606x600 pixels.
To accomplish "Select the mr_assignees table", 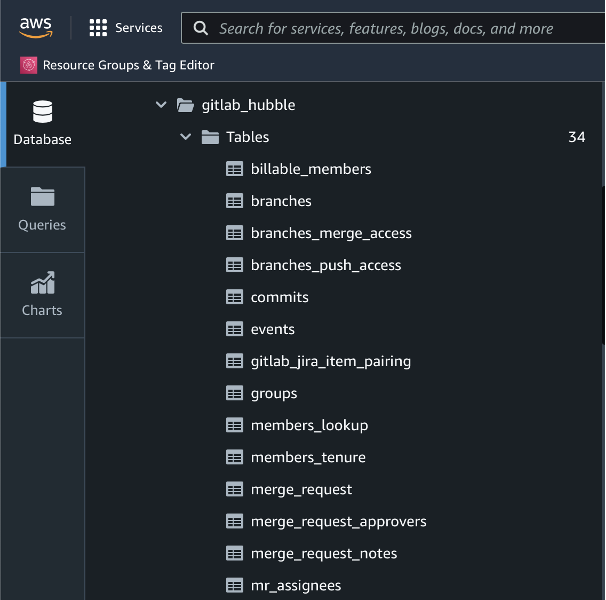I will tap(296, 586).
